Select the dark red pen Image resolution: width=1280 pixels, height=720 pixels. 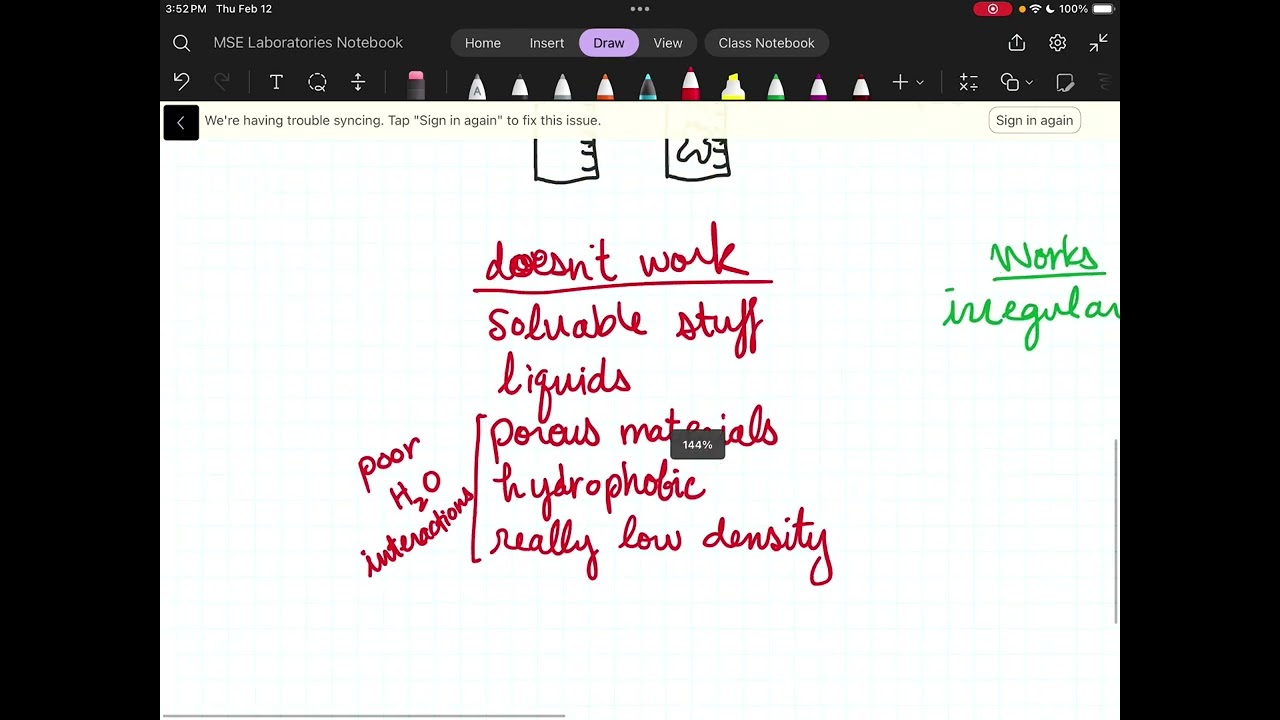click(861, 85)
